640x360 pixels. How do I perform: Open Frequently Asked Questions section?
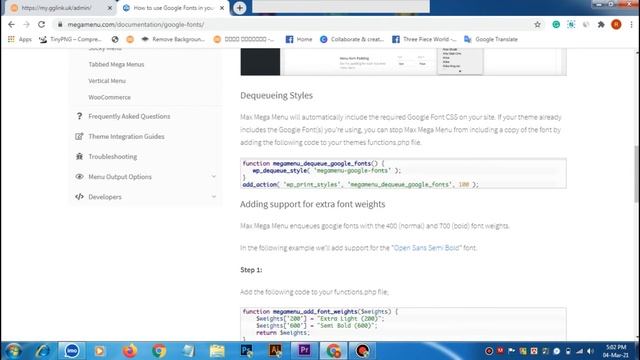(129, 116)
